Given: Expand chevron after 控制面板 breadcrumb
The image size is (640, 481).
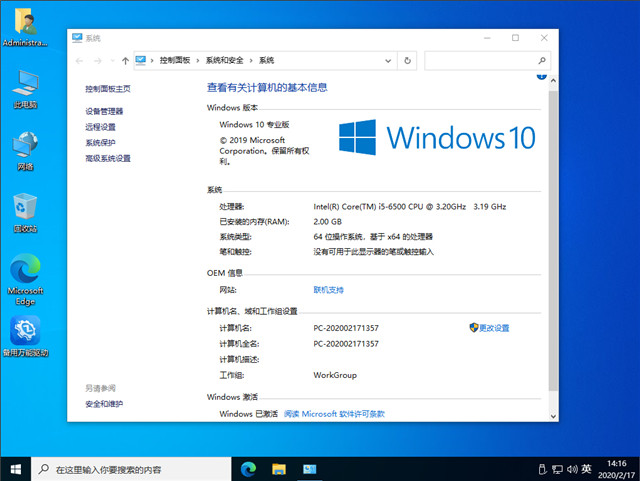Looking at the screenshot, I should click(x=198, y=60).
